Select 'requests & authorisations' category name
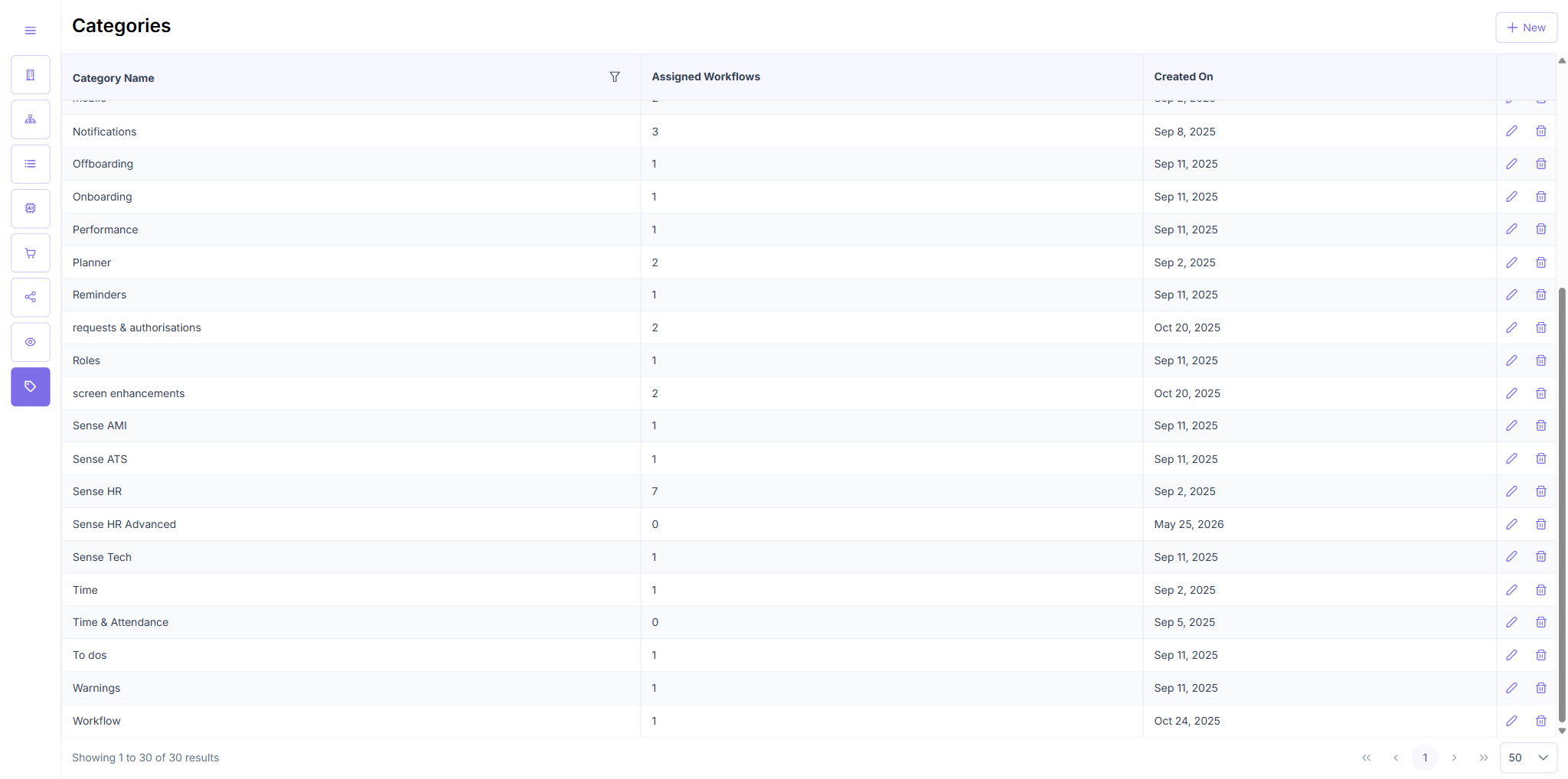This screenshot has width=1568, height=779. (x=137, y=328)
